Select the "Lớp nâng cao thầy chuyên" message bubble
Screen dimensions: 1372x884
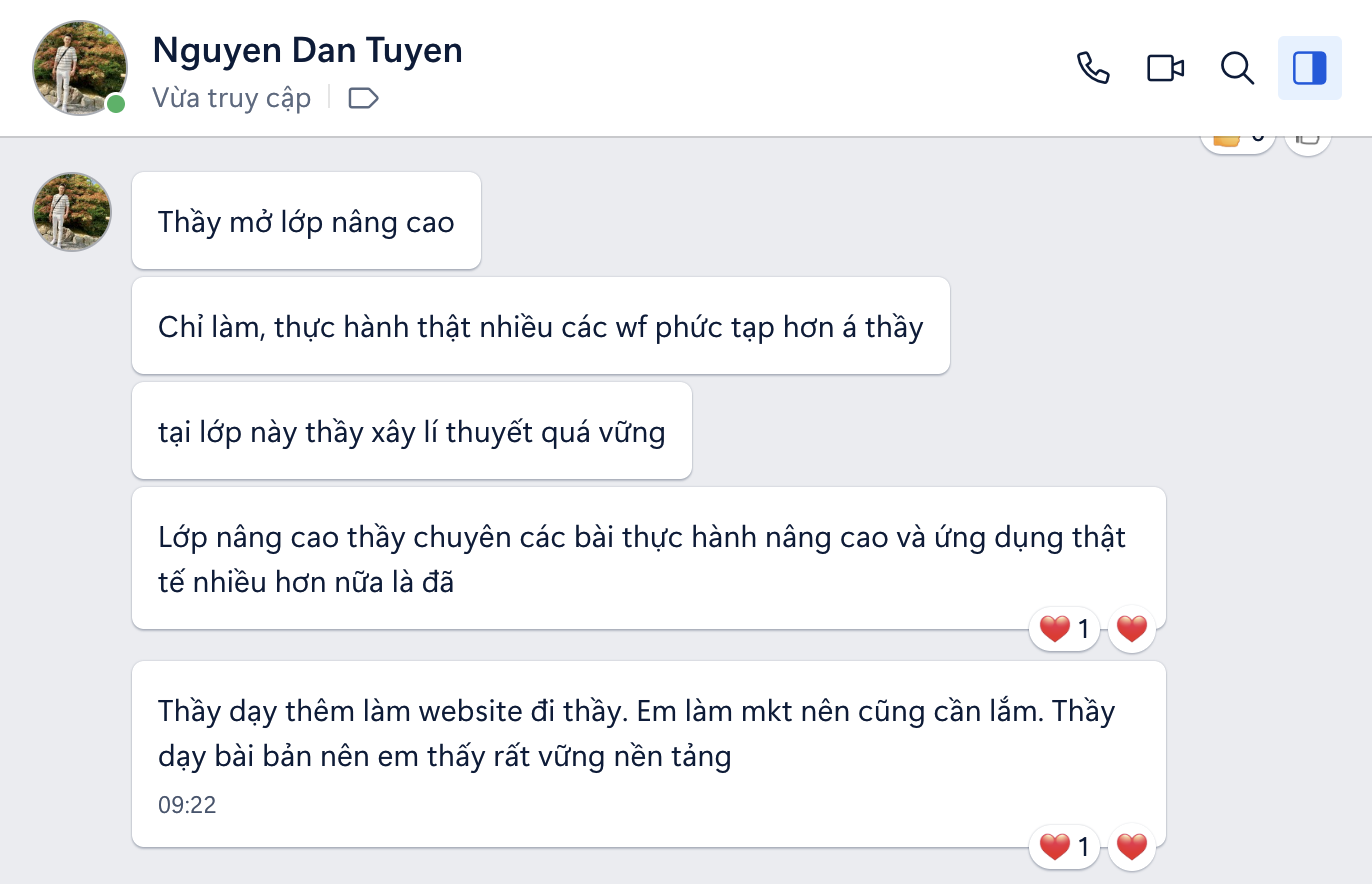point(648,558)
